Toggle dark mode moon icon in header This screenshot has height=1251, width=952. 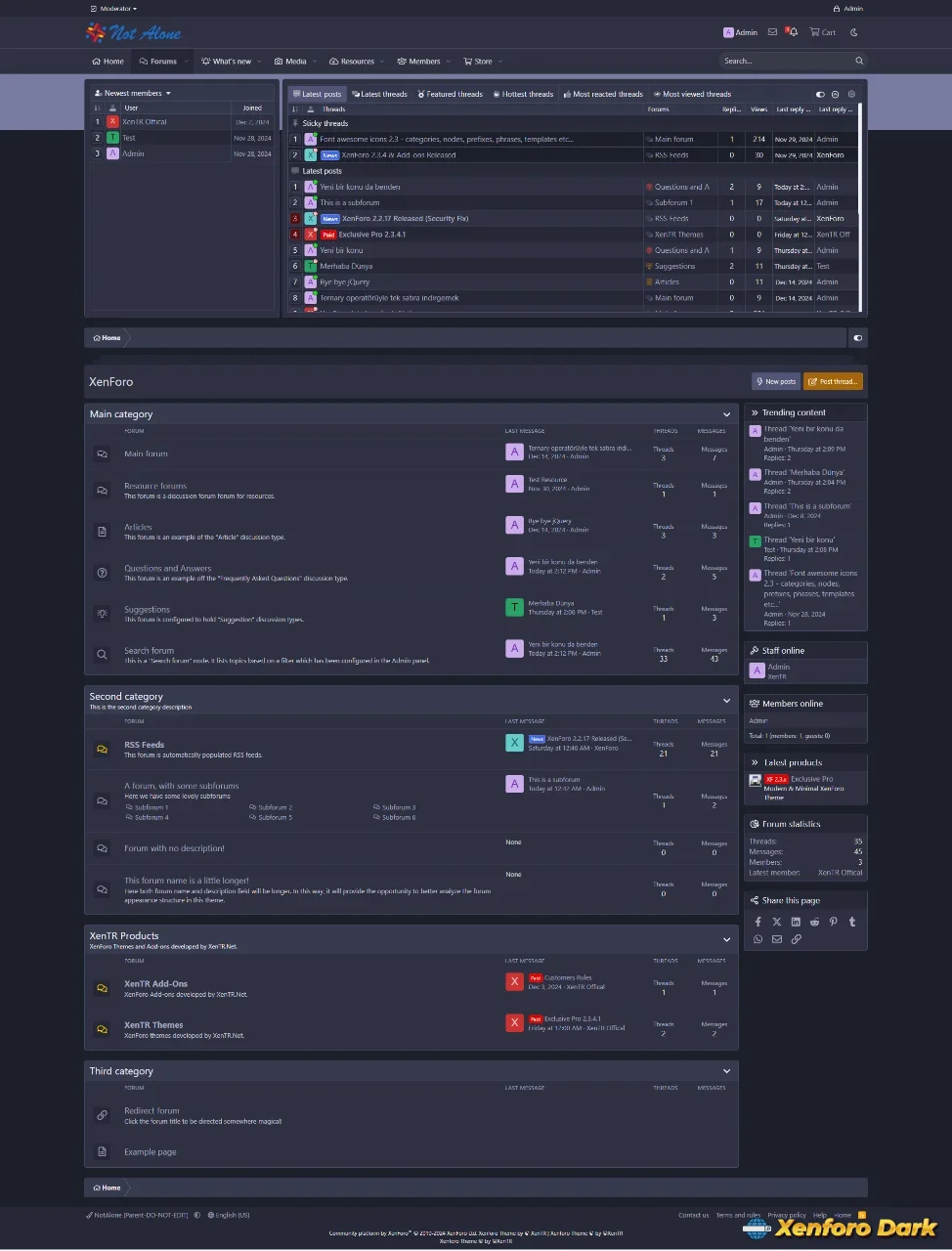pos(854,32)
